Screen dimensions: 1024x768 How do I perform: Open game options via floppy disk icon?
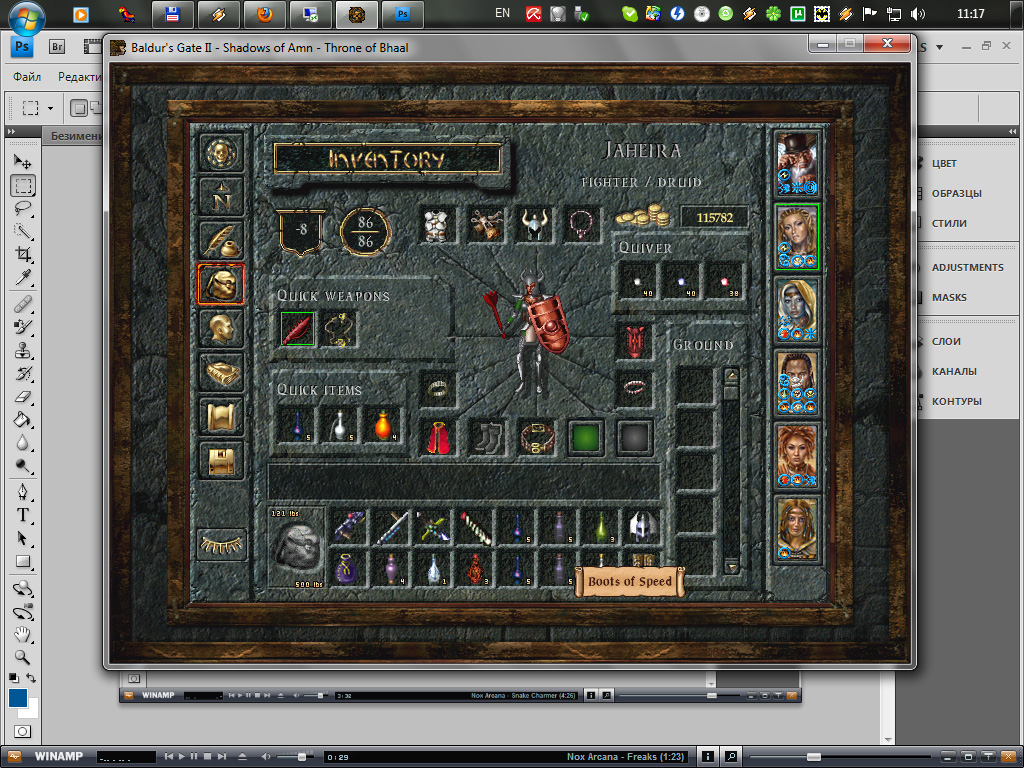pos(221,460)
